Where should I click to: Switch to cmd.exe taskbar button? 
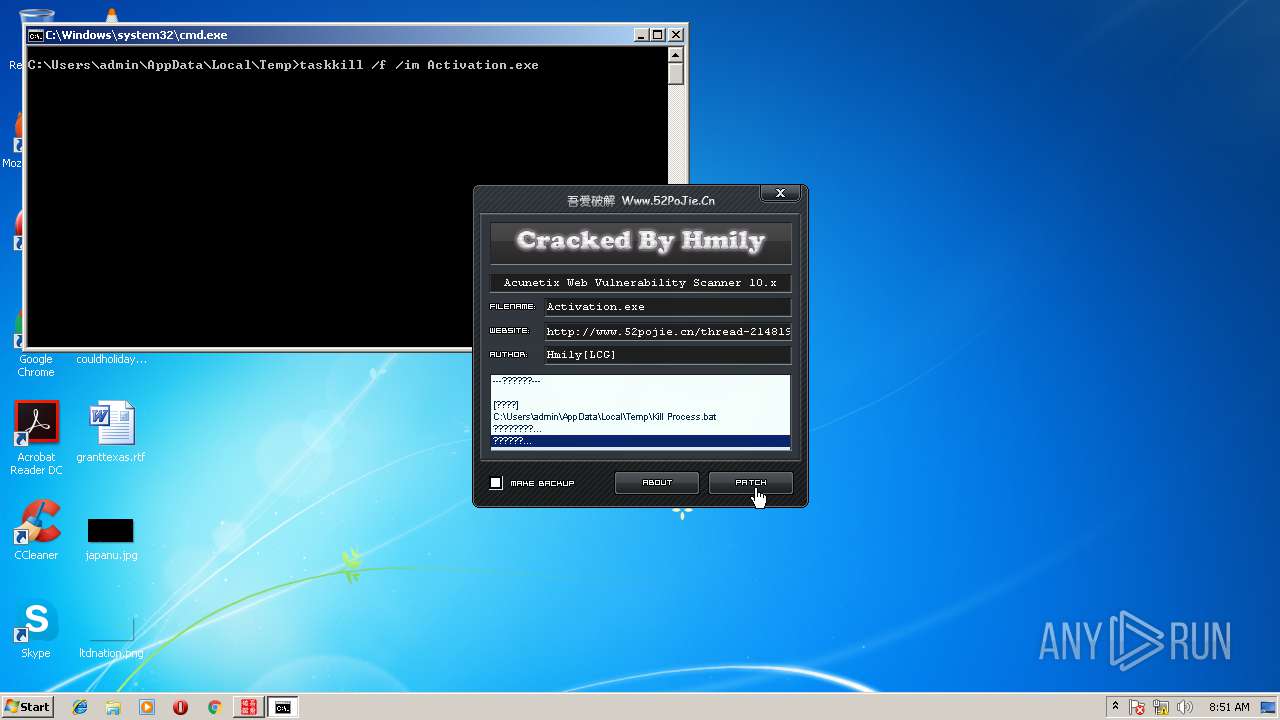click(283, 707)
